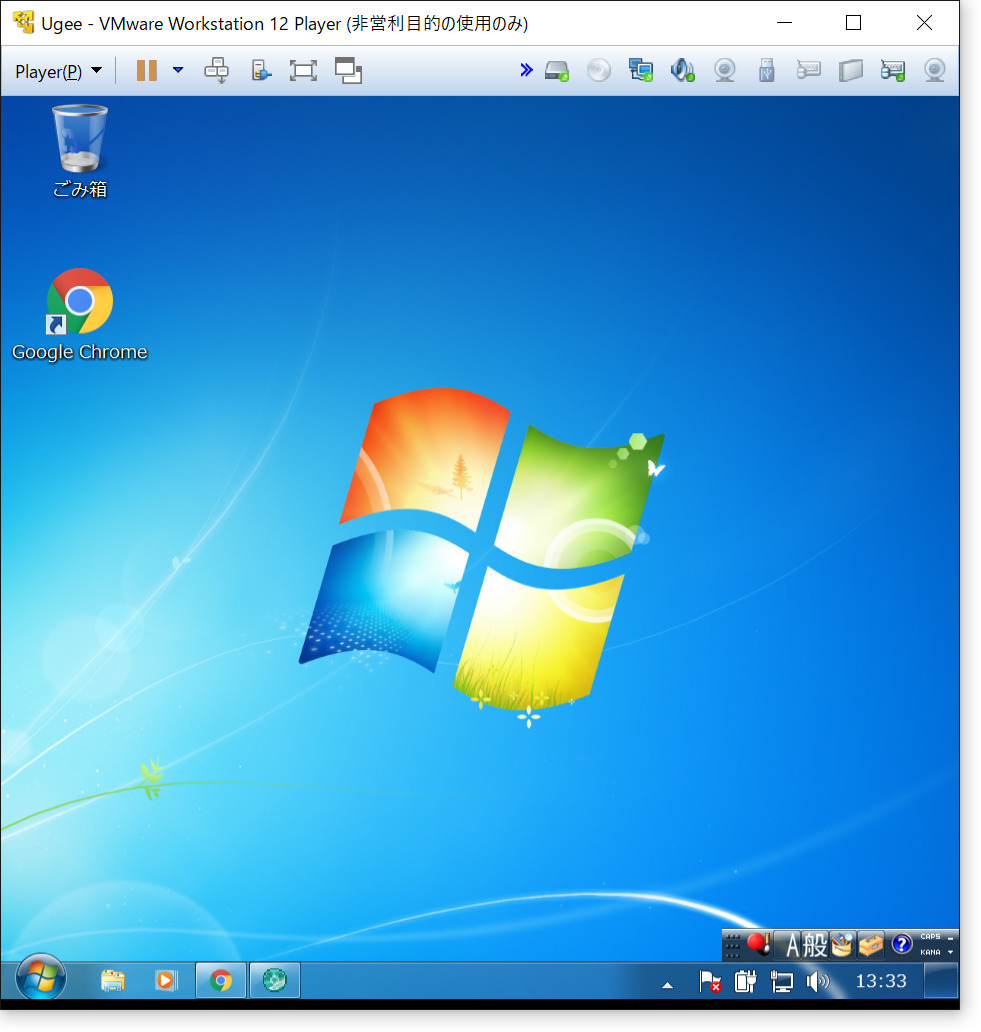The image size is (981, 1032).
Task: Open the language bar options down arrow
Action: (x=950, y=952)
